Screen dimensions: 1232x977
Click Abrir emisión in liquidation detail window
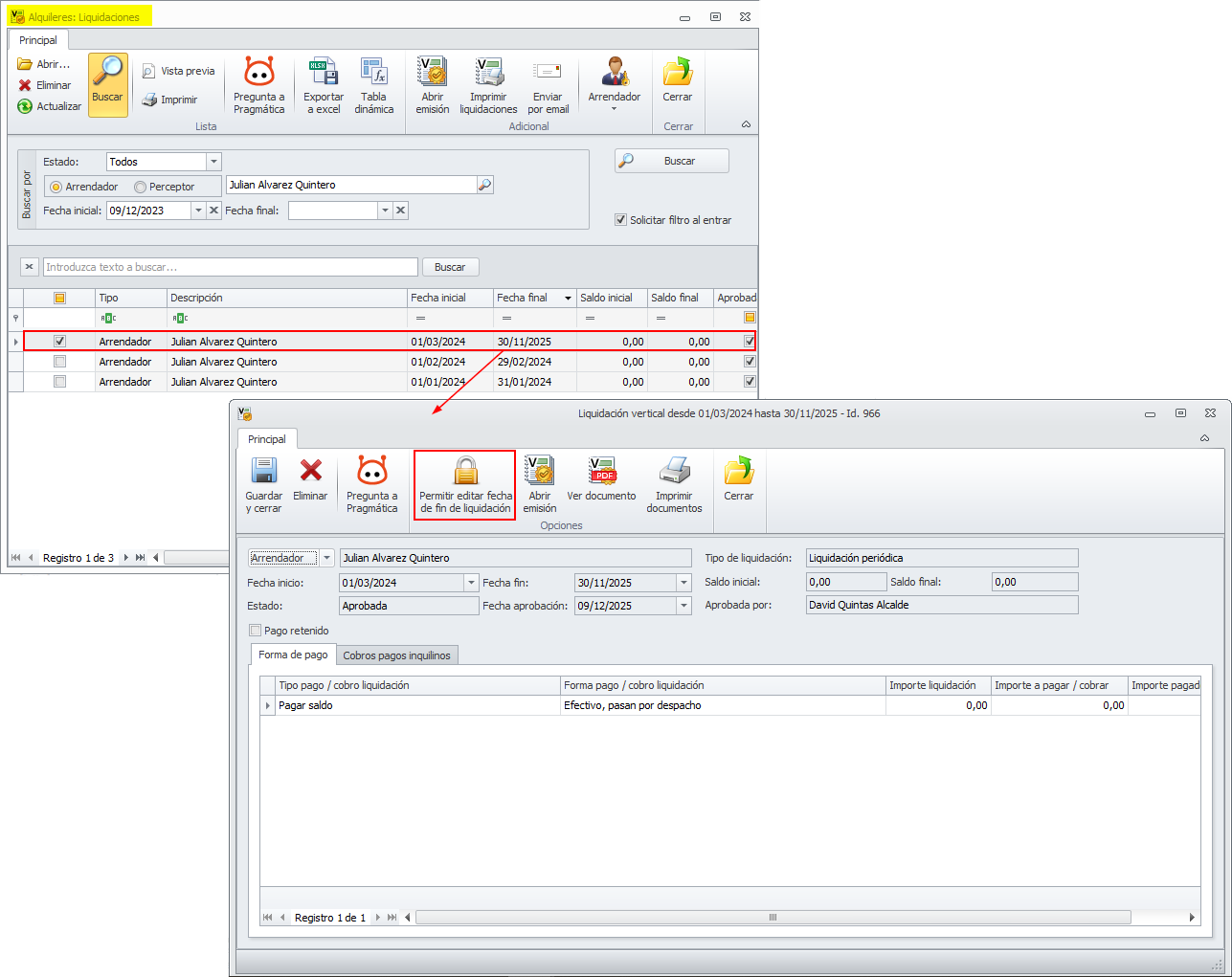[540, 484]
